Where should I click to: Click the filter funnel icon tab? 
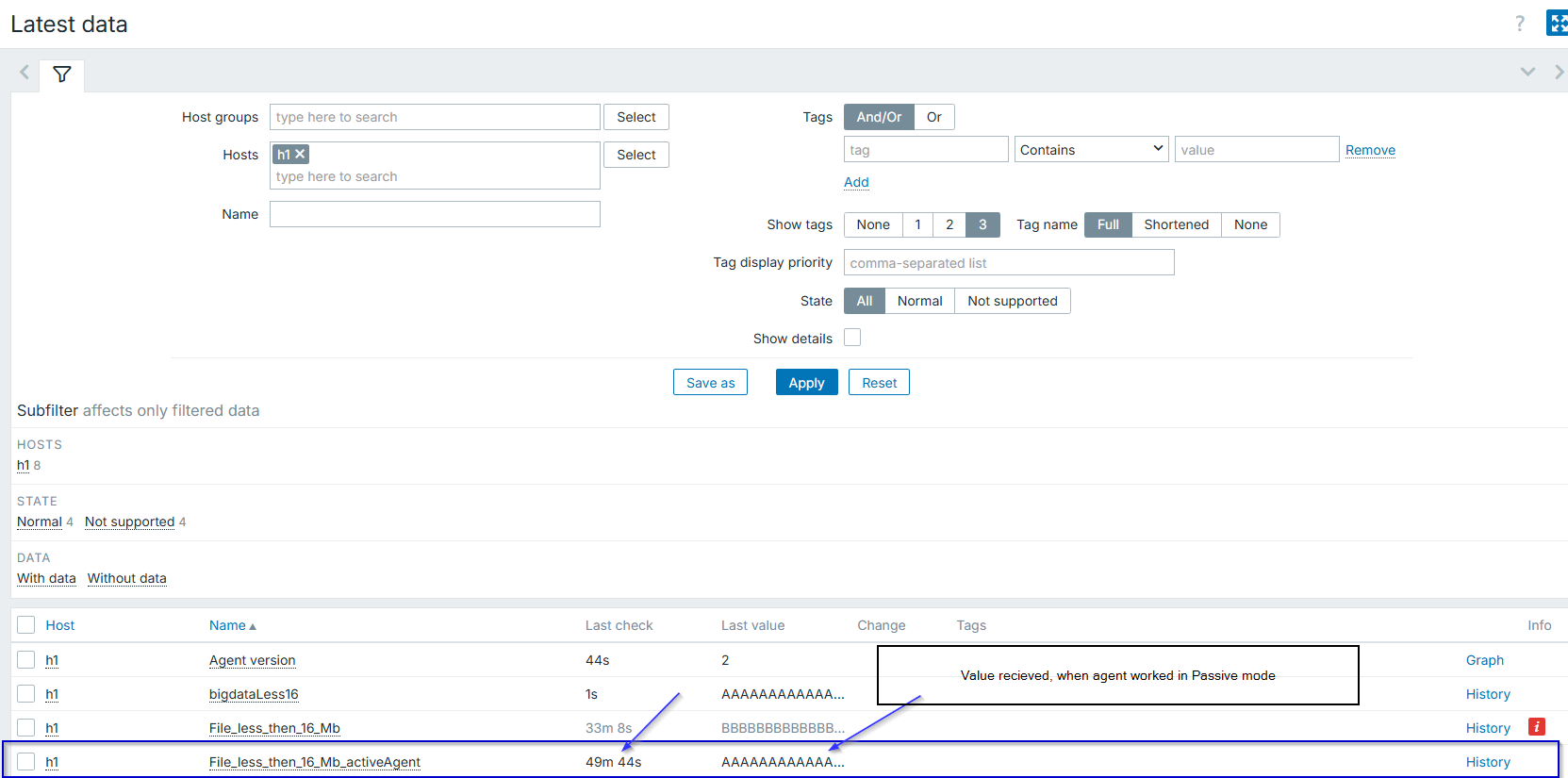coord(62,74)
